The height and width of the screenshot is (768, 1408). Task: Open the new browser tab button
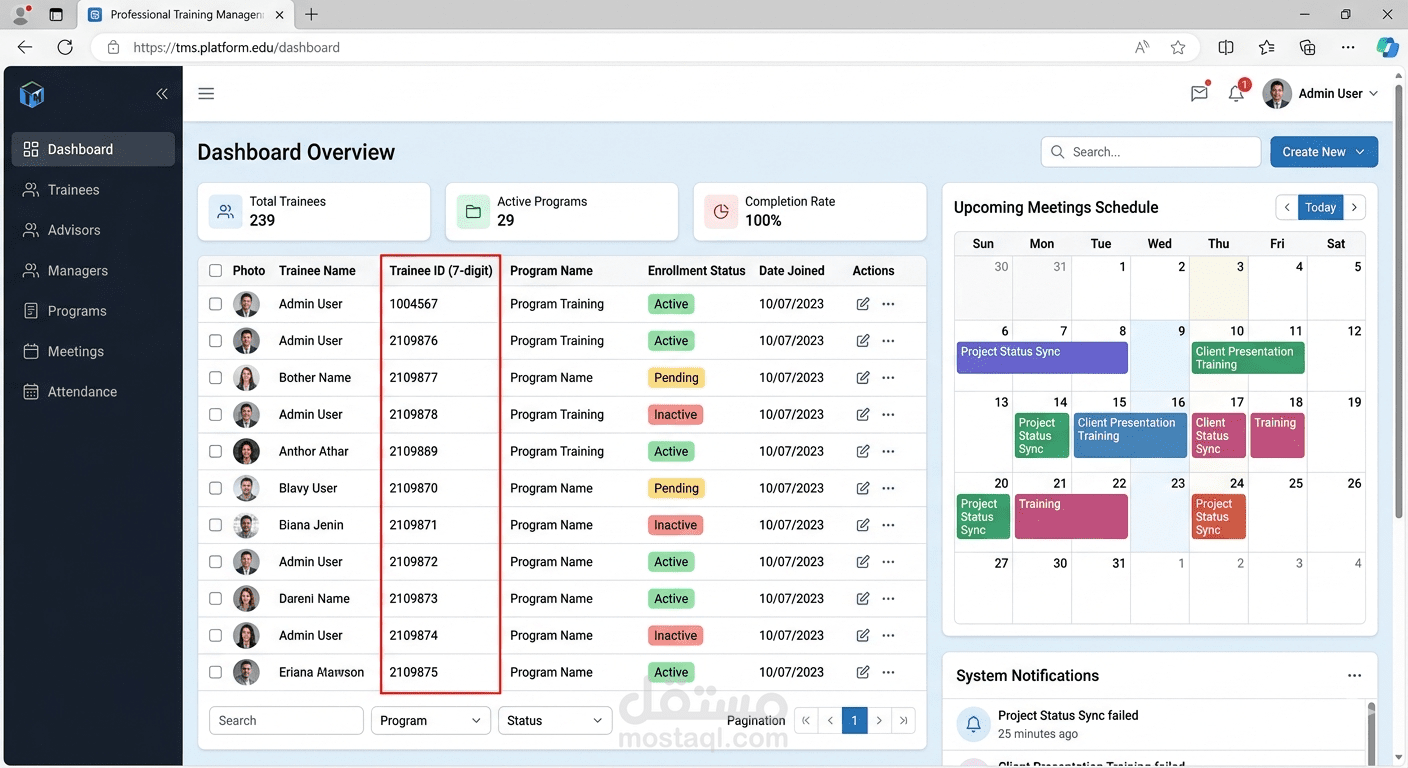311,15
